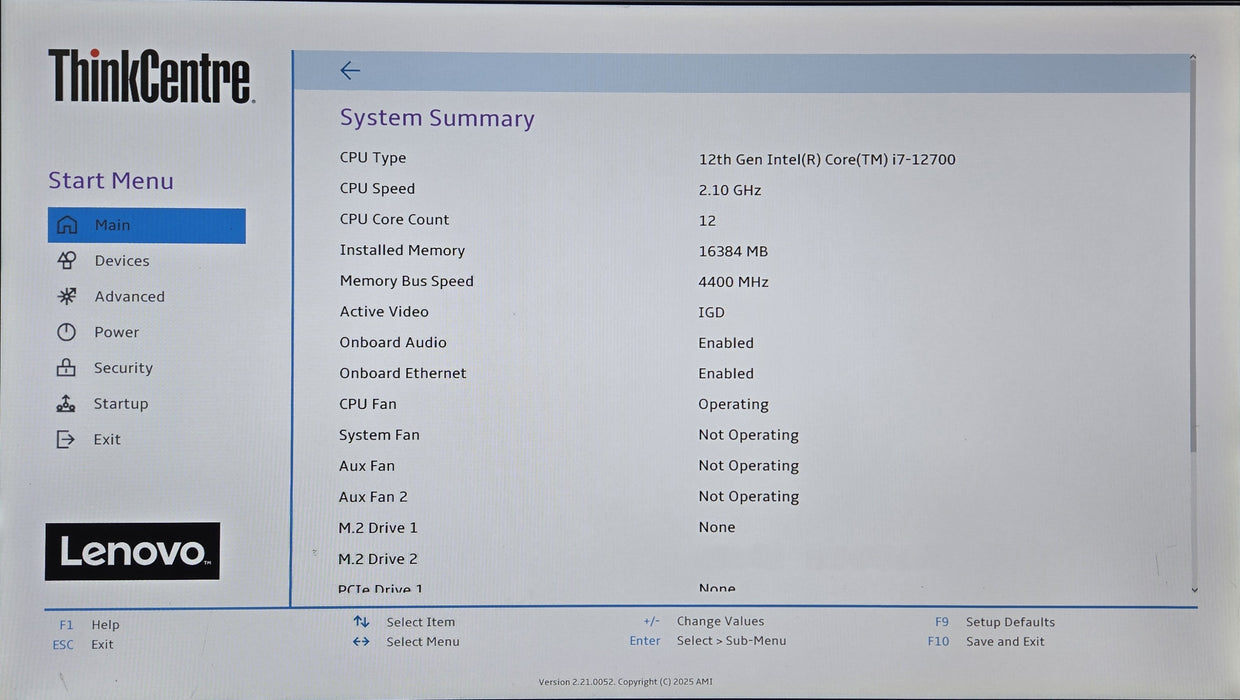Click the up-down arrows Select Item icon
The image size is (1240, 700).
click(361, 622)
